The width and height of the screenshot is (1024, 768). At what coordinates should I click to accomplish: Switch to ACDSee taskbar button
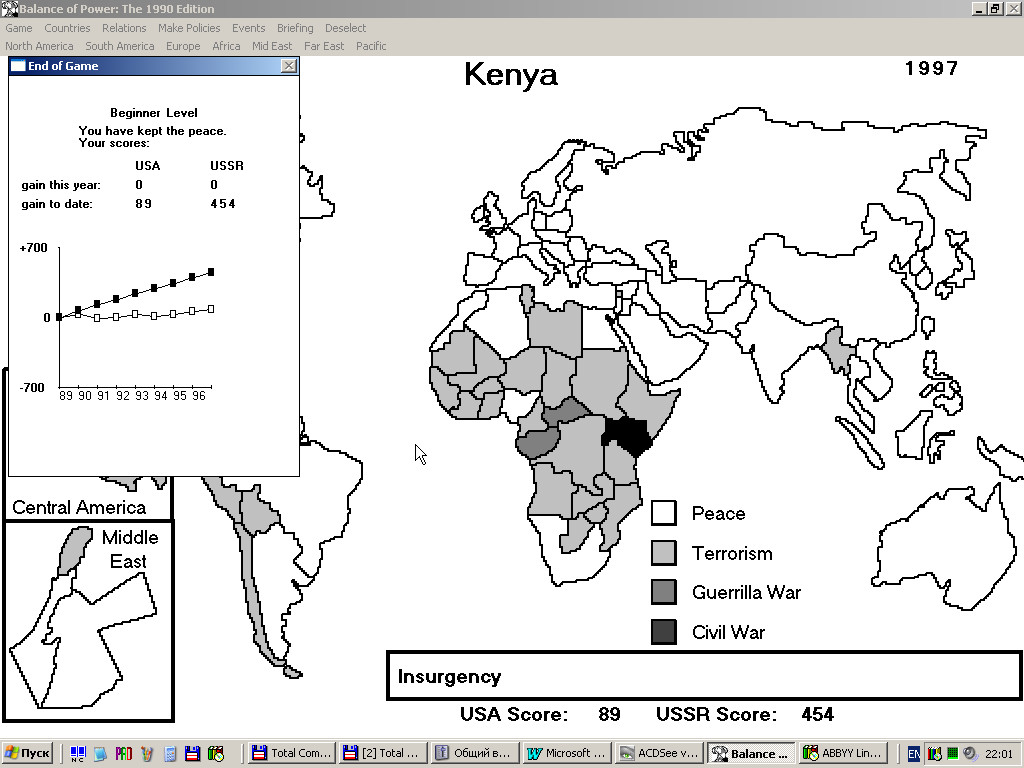(x=658, y=754)
